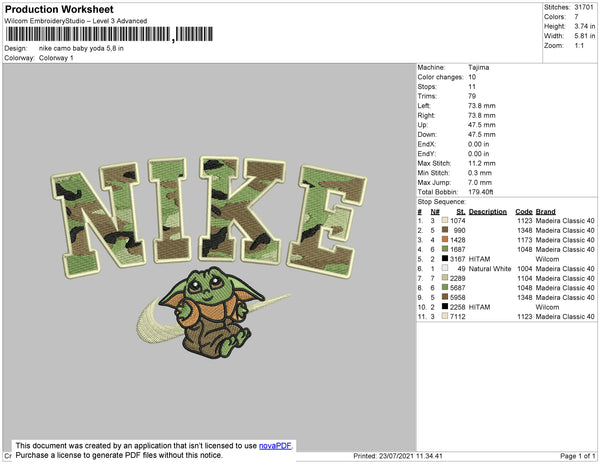This screenshot has width=600, height=464.
Task: Select 'Wilcom EmbroideryStudio – Level 3 Advanced' text
Action: coord(76,21)
